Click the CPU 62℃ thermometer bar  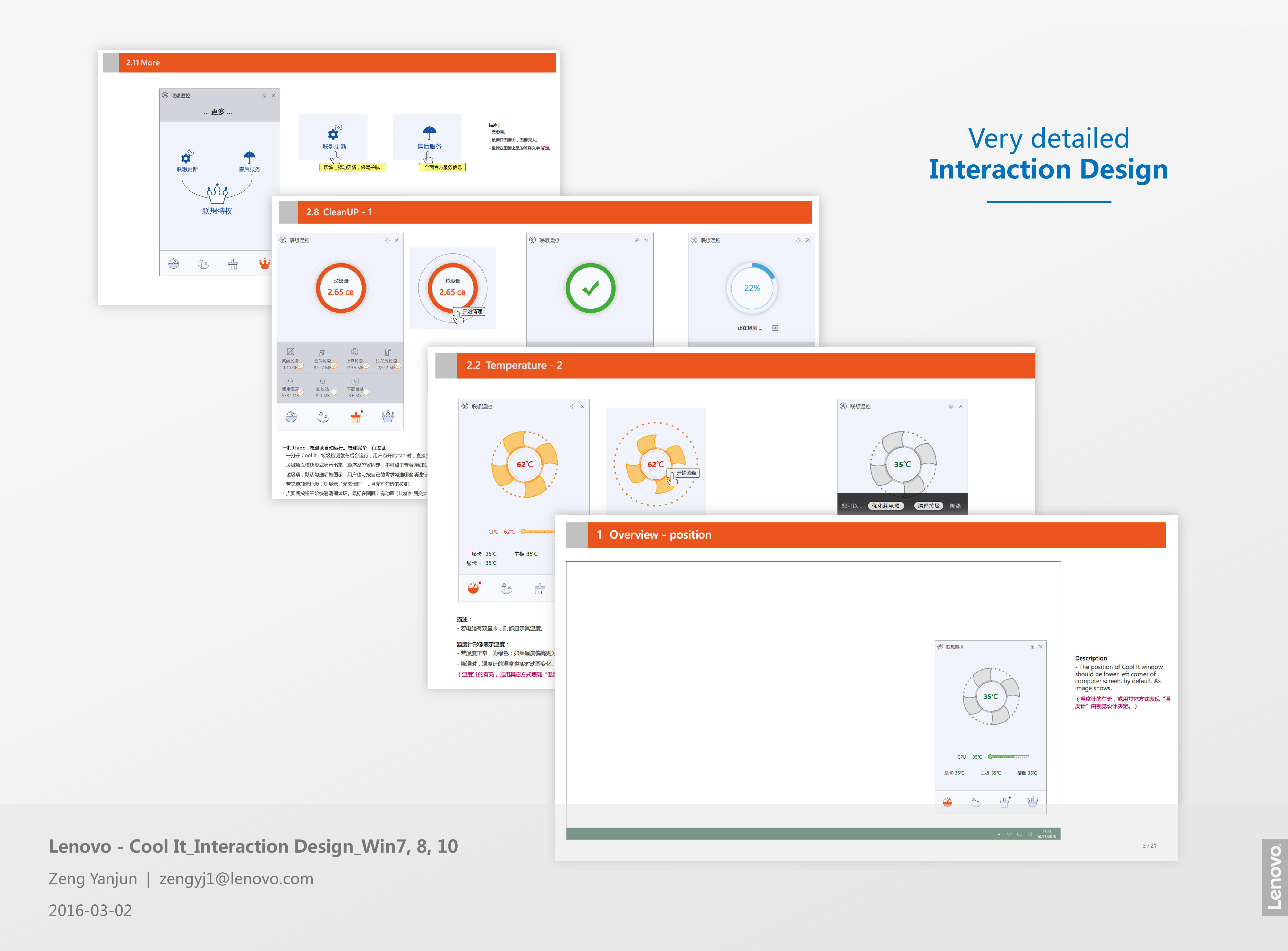pos(538,531)
